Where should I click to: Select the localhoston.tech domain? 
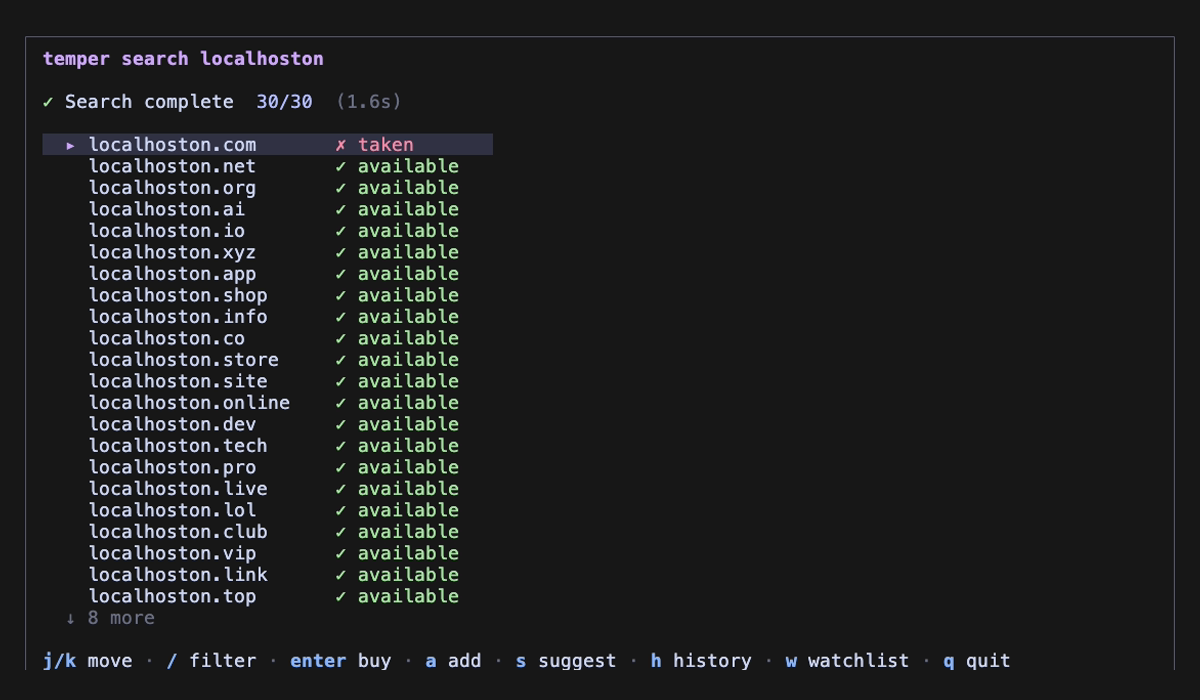coord(178,446)
